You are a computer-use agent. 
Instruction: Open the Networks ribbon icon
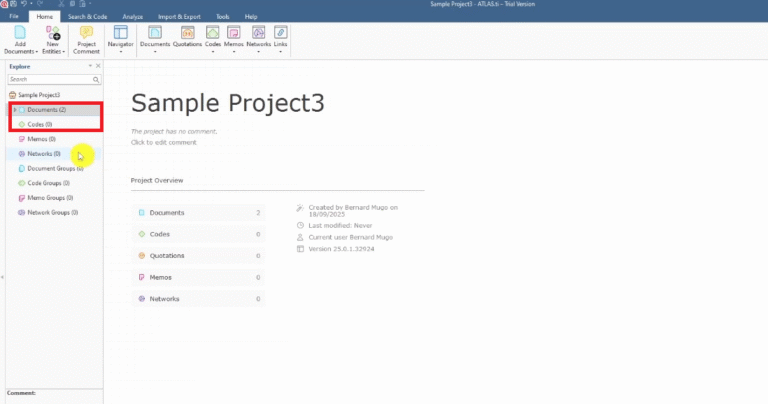[x=259, y=33]
